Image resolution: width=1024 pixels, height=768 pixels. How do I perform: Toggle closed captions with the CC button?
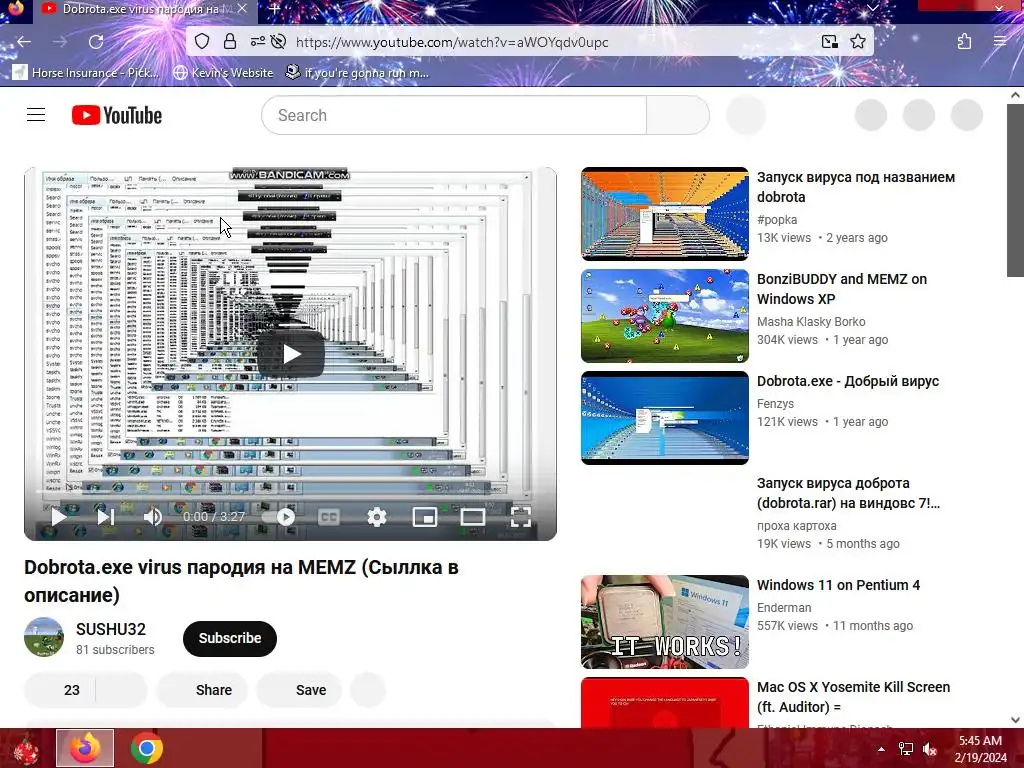coord(328,517)
